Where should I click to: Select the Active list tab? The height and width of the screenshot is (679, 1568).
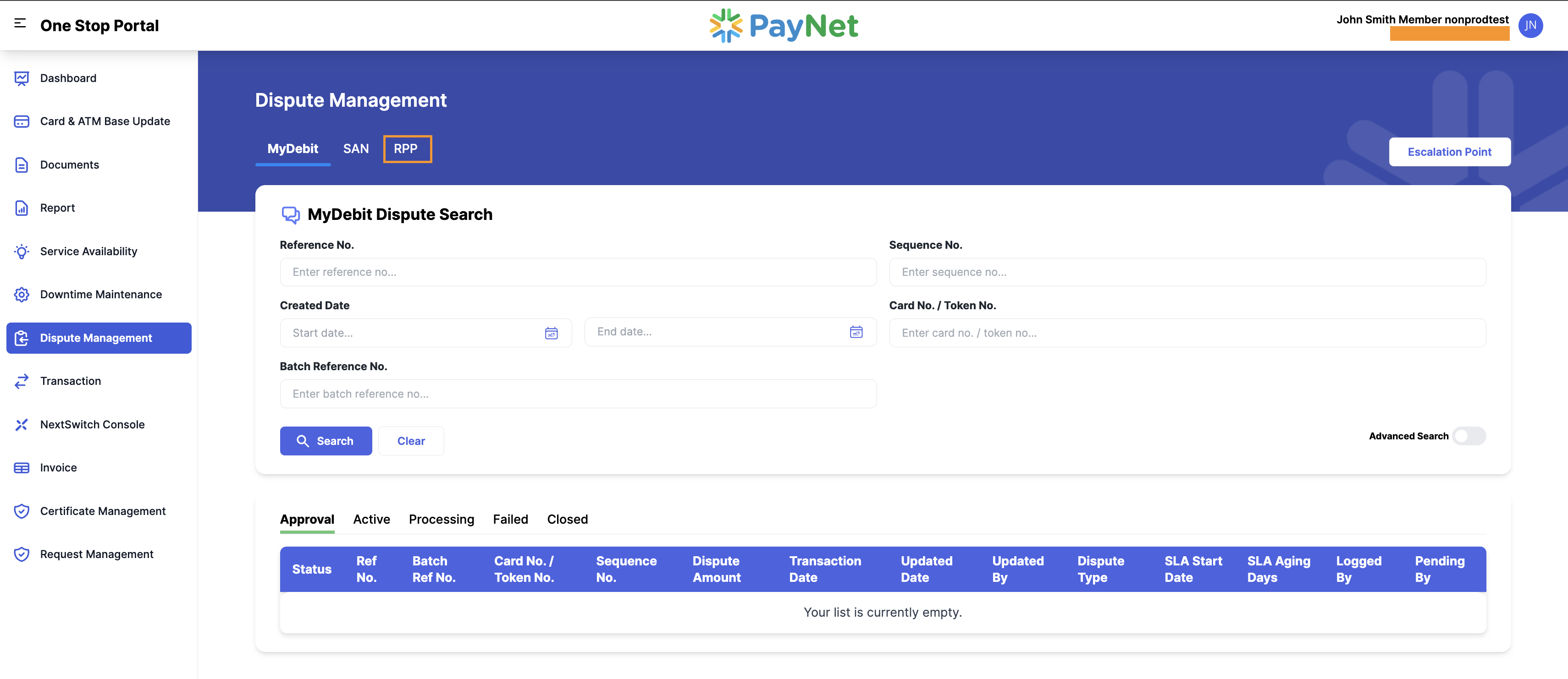(371, 520)
